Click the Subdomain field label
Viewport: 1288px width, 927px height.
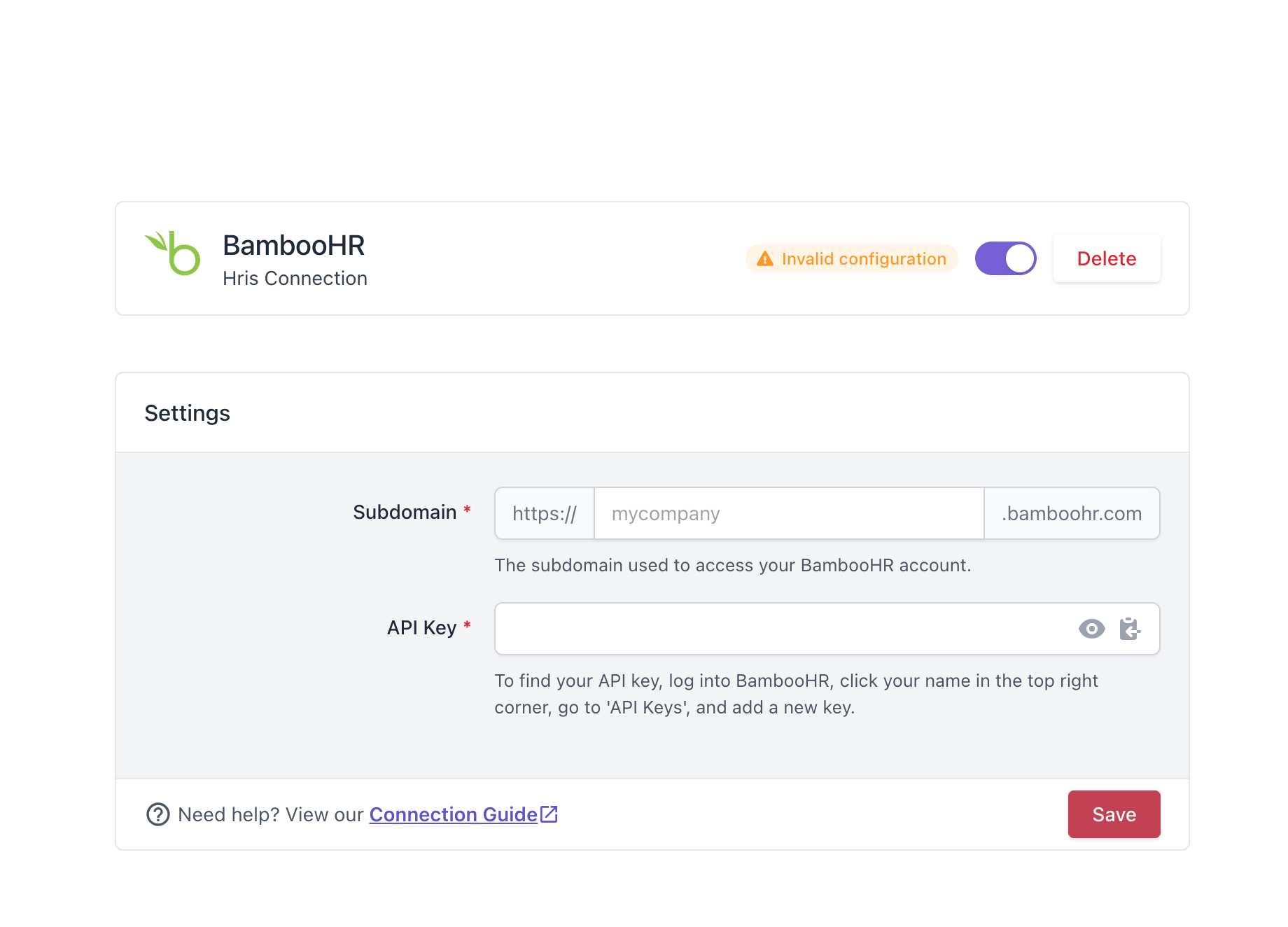pos(405,513)
